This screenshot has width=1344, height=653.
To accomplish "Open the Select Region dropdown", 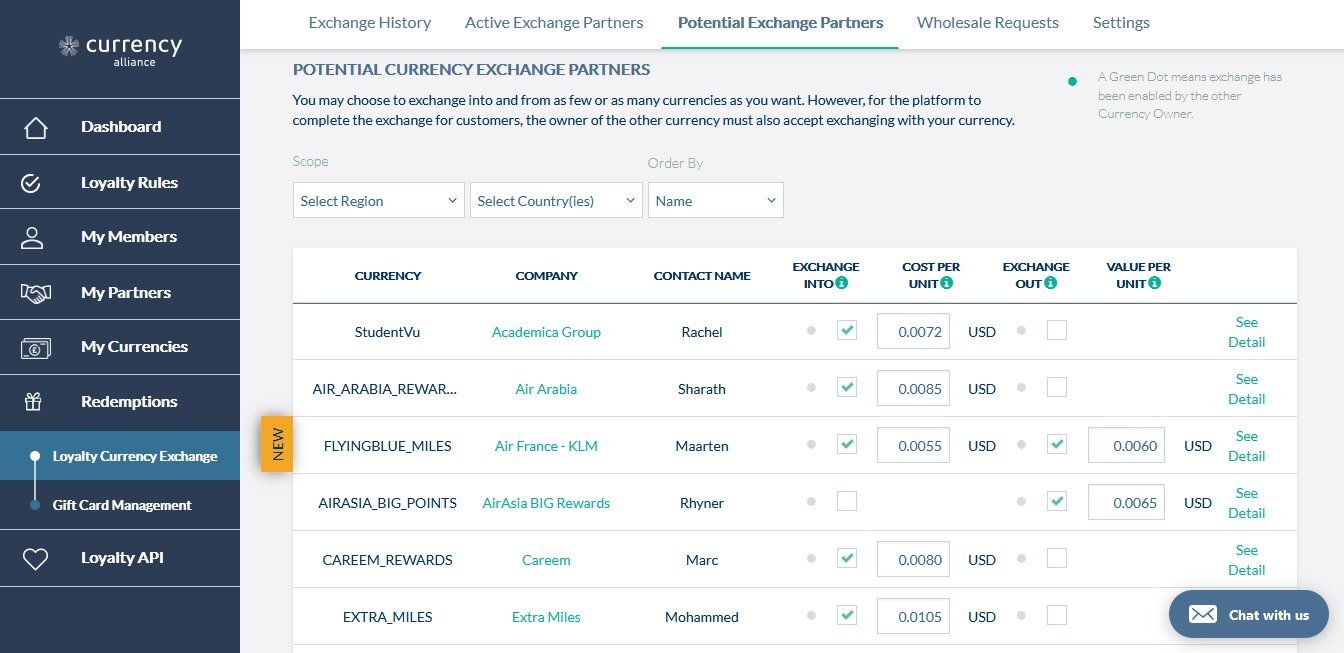I will [x=379, y=200].
